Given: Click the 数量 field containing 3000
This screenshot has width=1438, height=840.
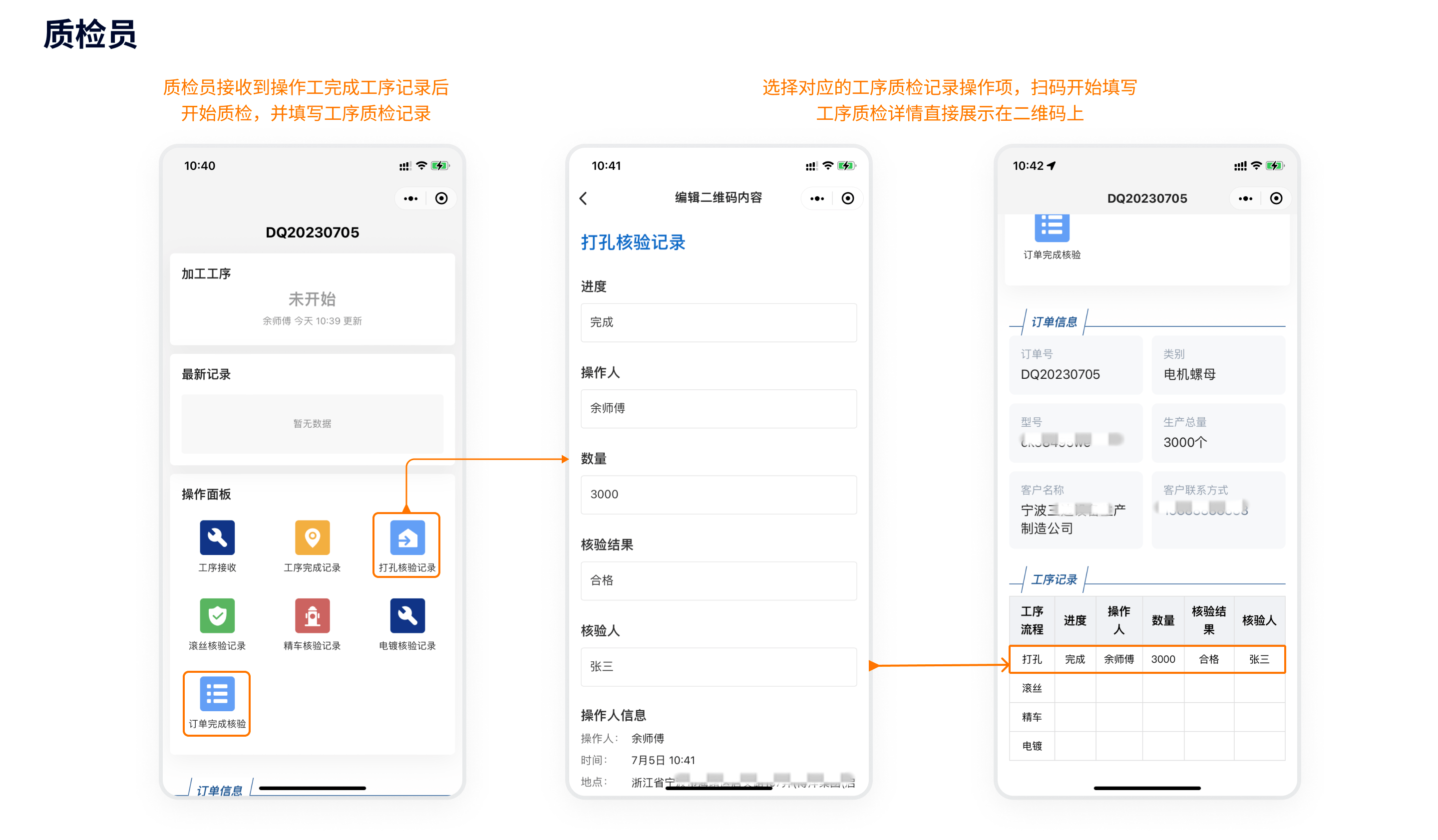Looking at the screenshot, I should [719, 495].
